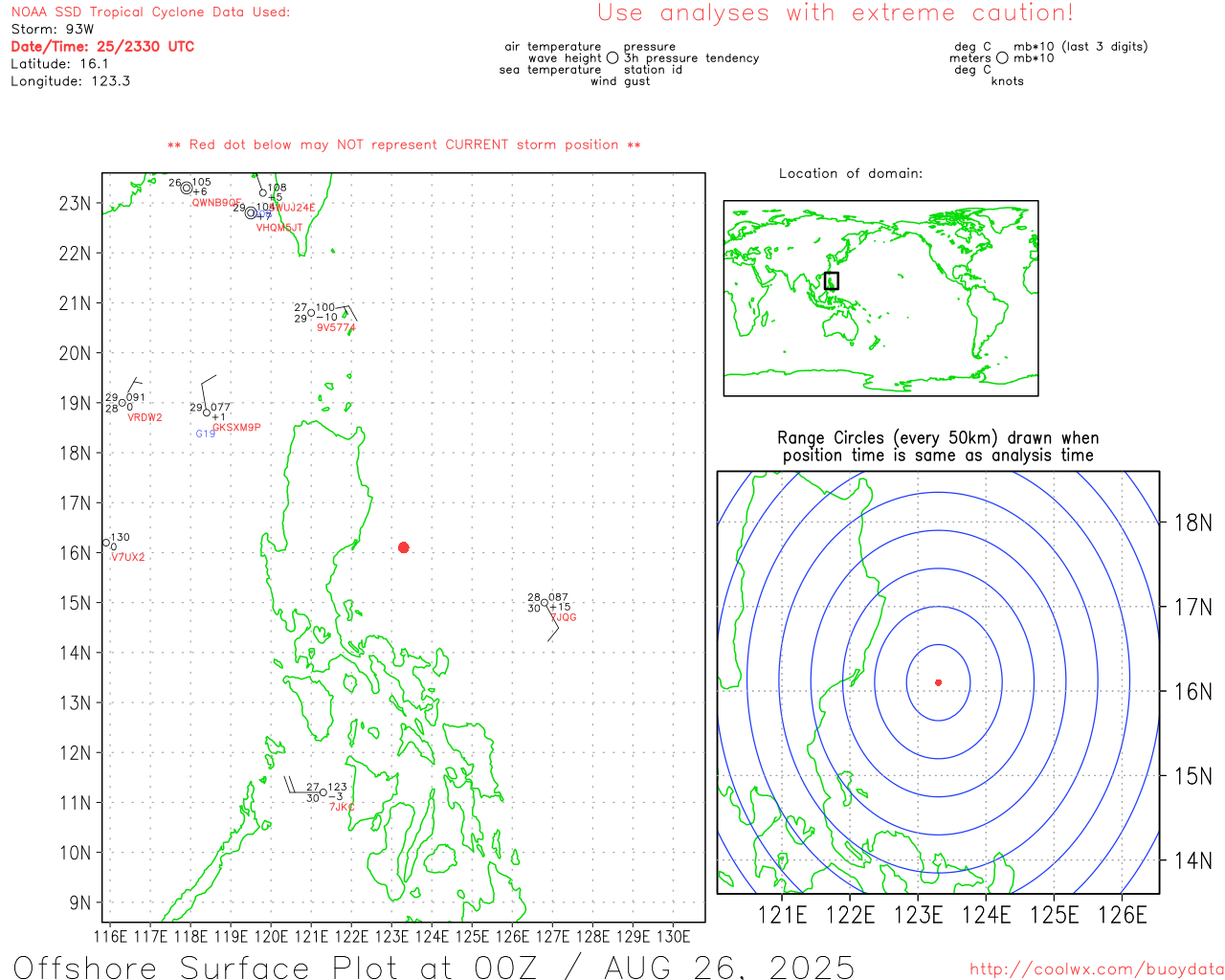Click the legend units circle near 'mb*10'
The width and height of the screenshot is (1225, 980).
1002,57
